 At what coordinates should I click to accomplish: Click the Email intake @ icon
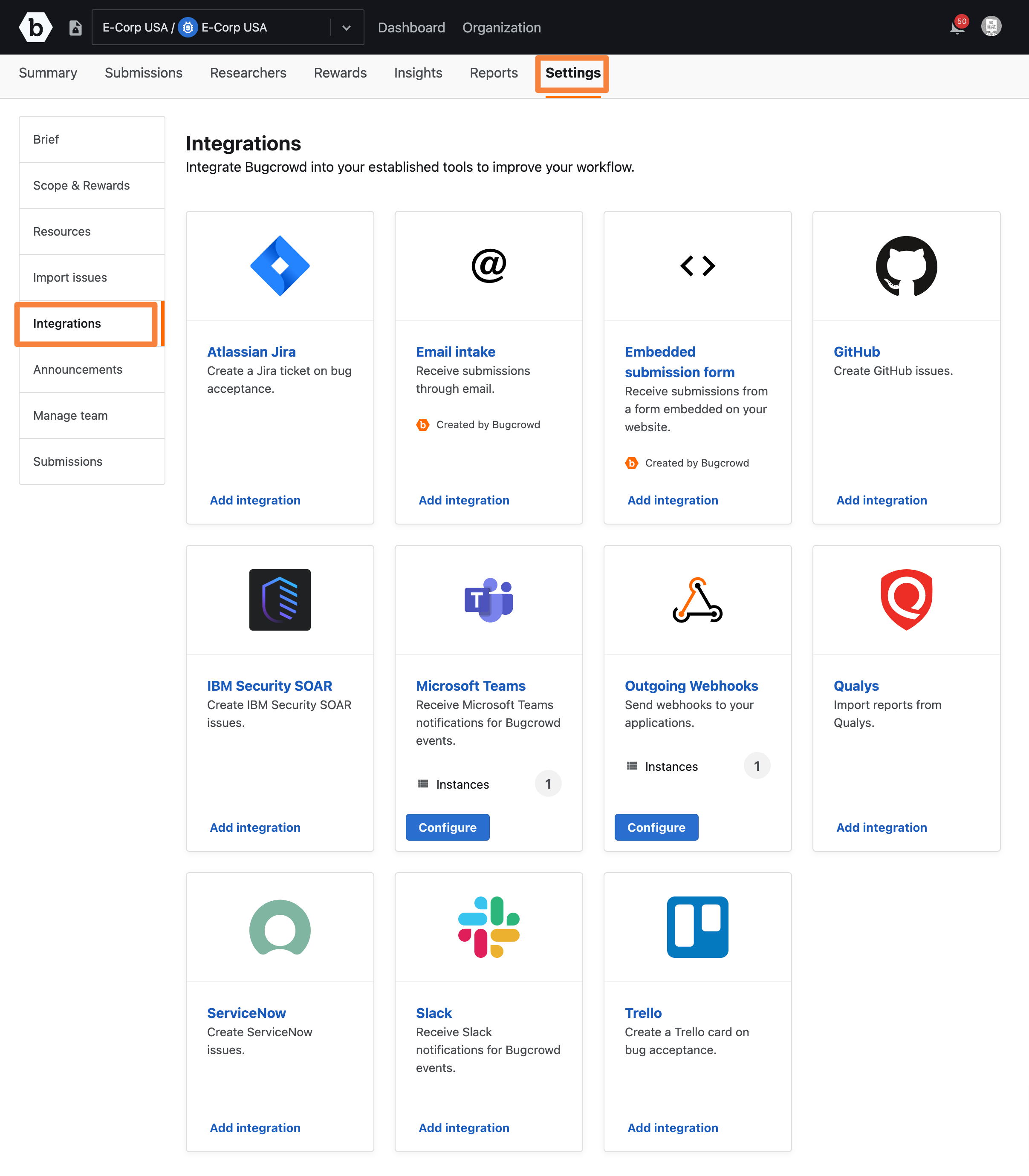click(x=488, y=266)
